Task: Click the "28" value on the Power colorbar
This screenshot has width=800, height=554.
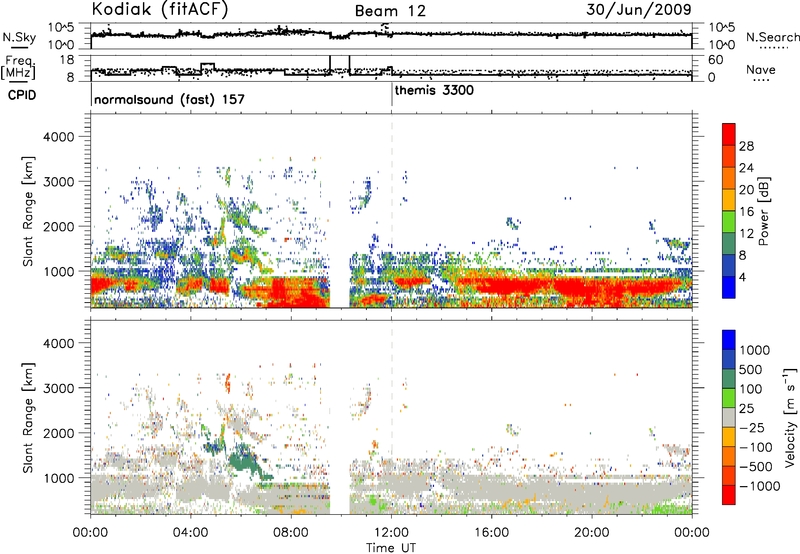Action: point(746,146)
